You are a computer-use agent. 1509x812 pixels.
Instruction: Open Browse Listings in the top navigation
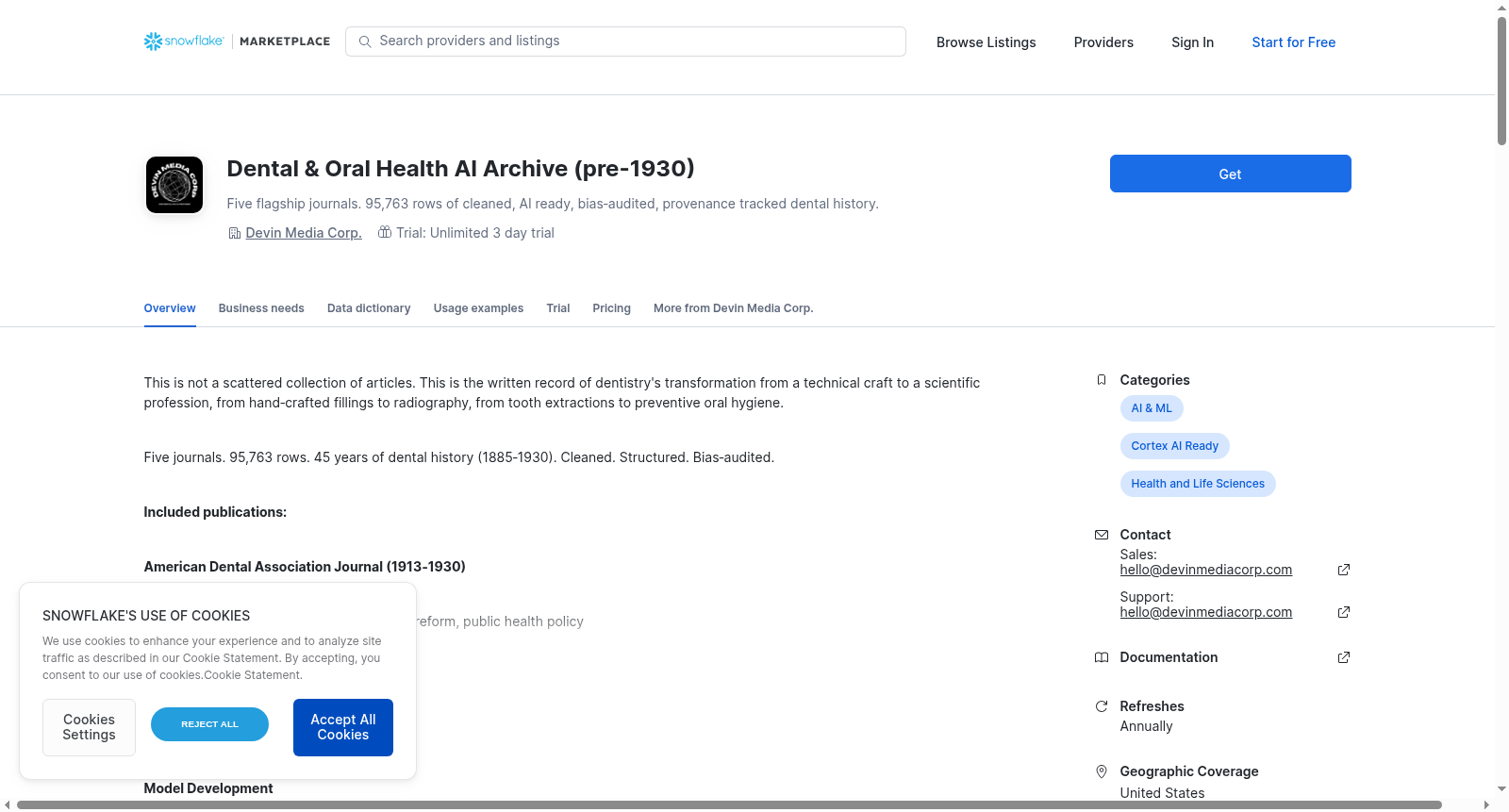click(986, 42)
